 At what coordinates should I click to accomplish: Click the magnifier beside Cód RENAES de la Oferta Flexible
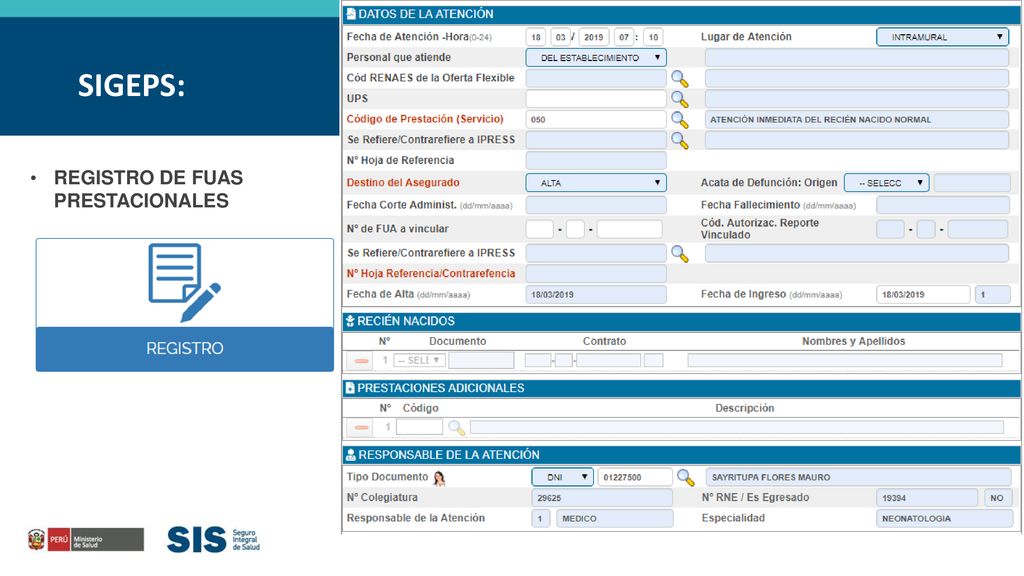[x=680, y=79]
